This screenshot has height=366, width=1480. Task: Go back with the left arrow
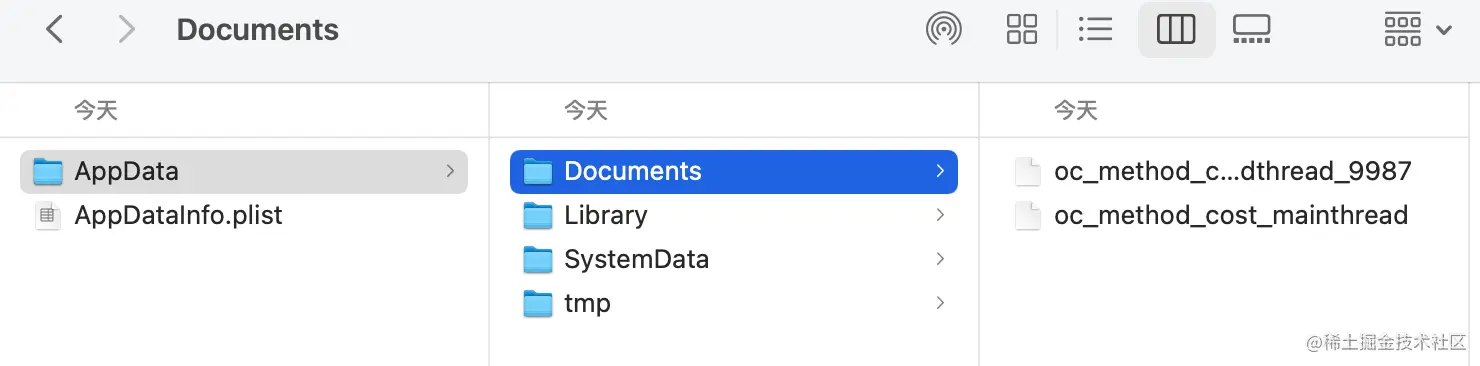[54, 29]
